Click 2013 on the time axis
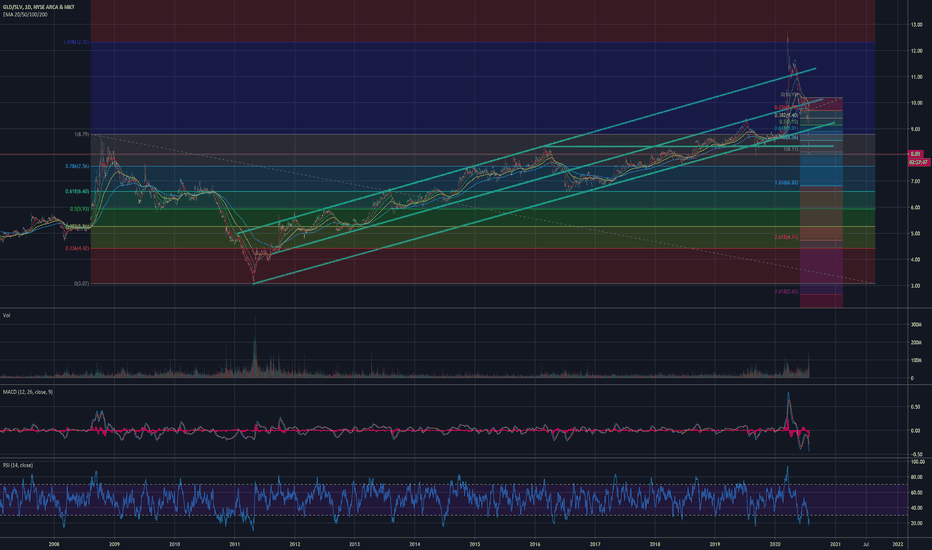The height and width of the screenshot is (550, 932). click(x=354, y=544)
